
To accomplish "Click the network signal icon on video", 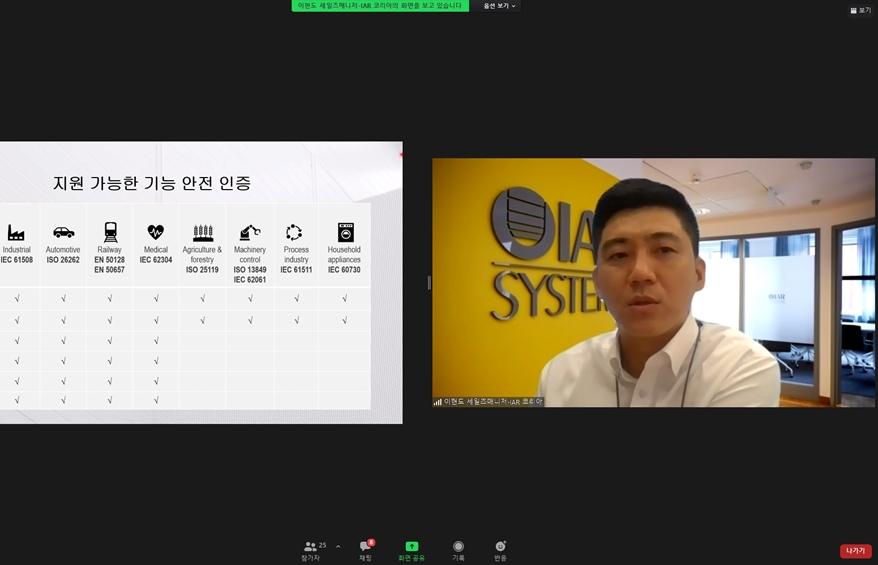I will click(x=437, y=401).
